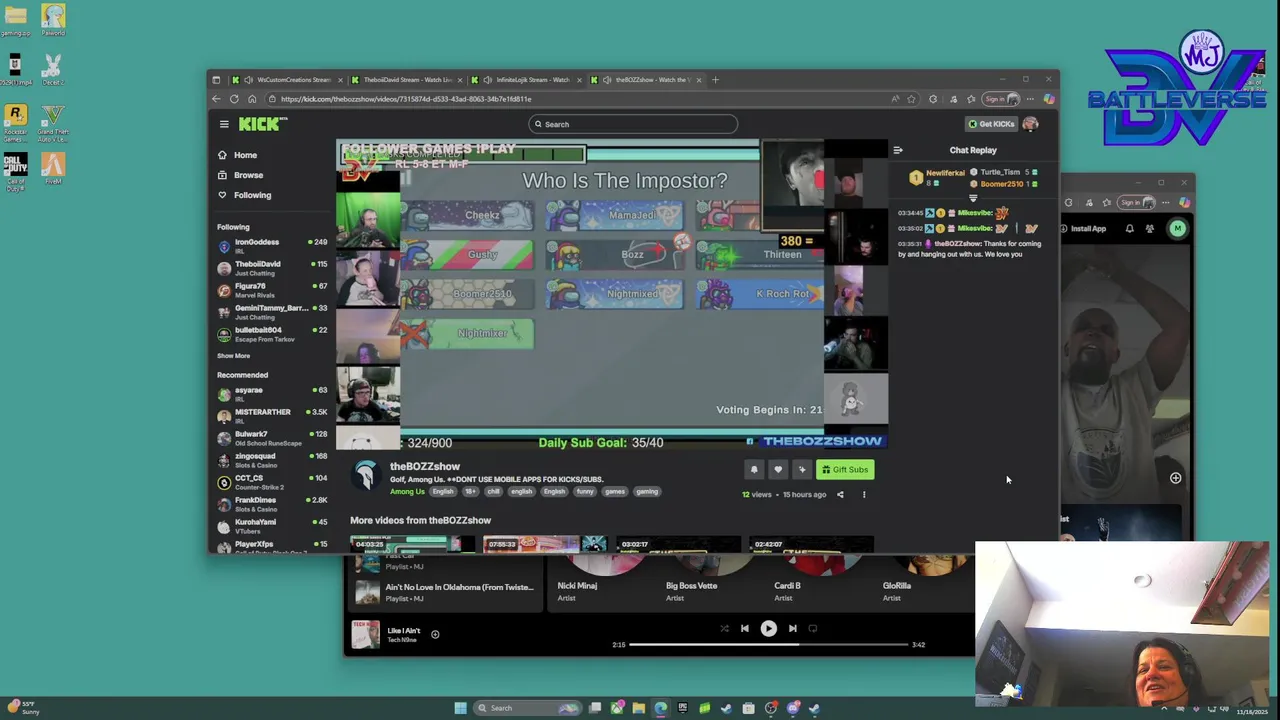The width and height of the screenshot is (1280, 720).
Task: Switch to InfiniteLojik Stream tab
Action: point(526,80)
